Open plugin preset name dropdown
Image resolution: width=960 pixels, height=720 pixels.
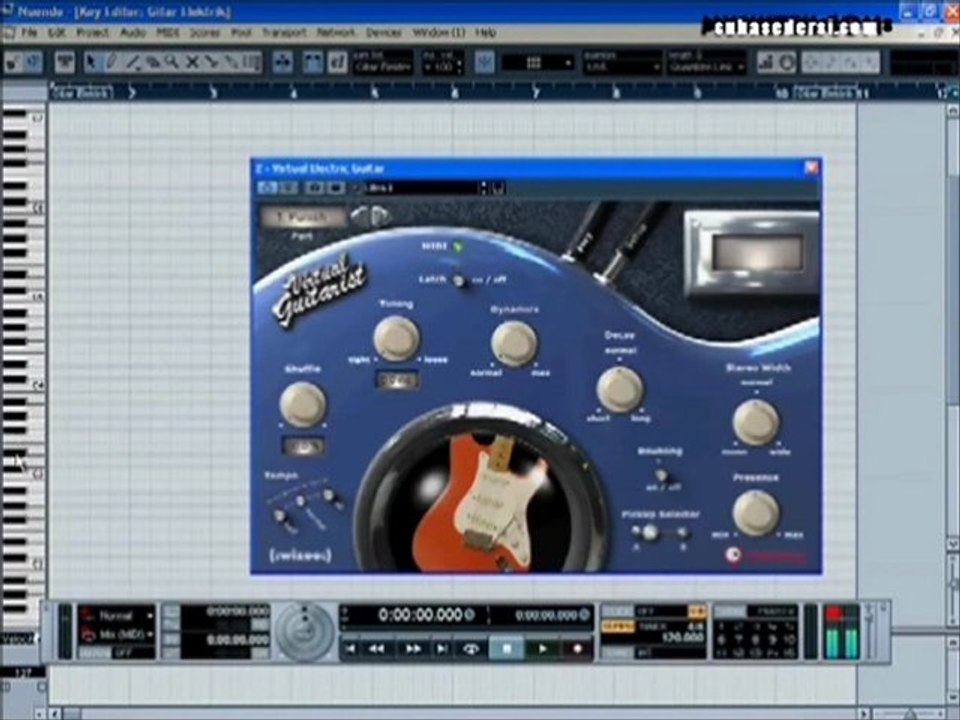coord(422,188)
